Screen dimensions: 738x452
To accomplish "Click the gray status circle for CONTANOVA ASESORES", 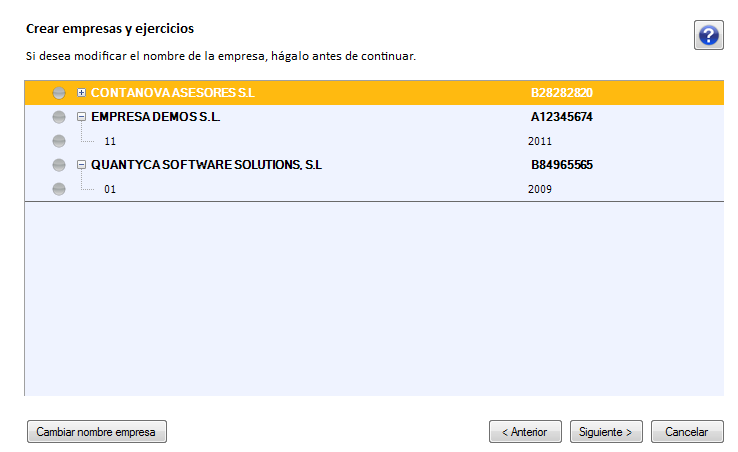I will tap(59, 93).
